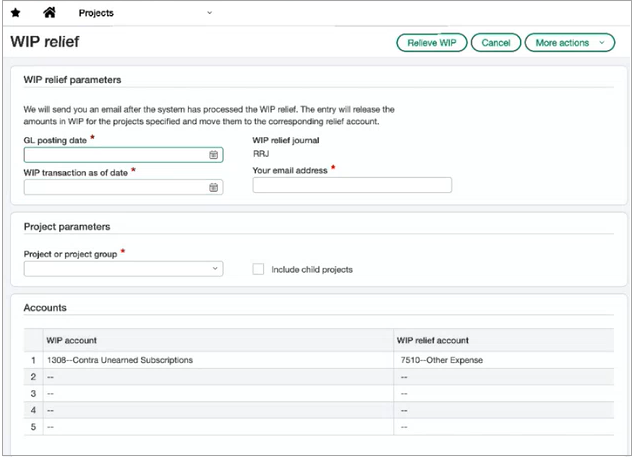This screenshot has width=632, height=457.
Task: Open WIP transaction date calendar picker
Action: (213, 187)
